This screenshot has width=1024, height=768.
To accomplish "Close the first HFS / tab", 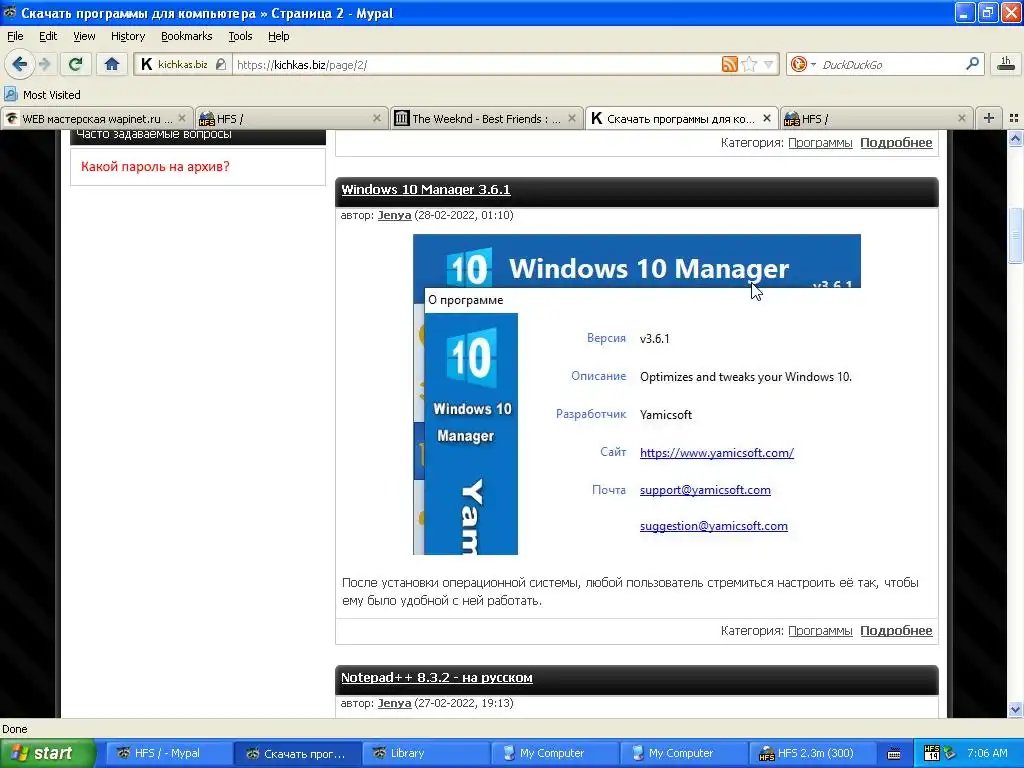I will coord(377,118).
